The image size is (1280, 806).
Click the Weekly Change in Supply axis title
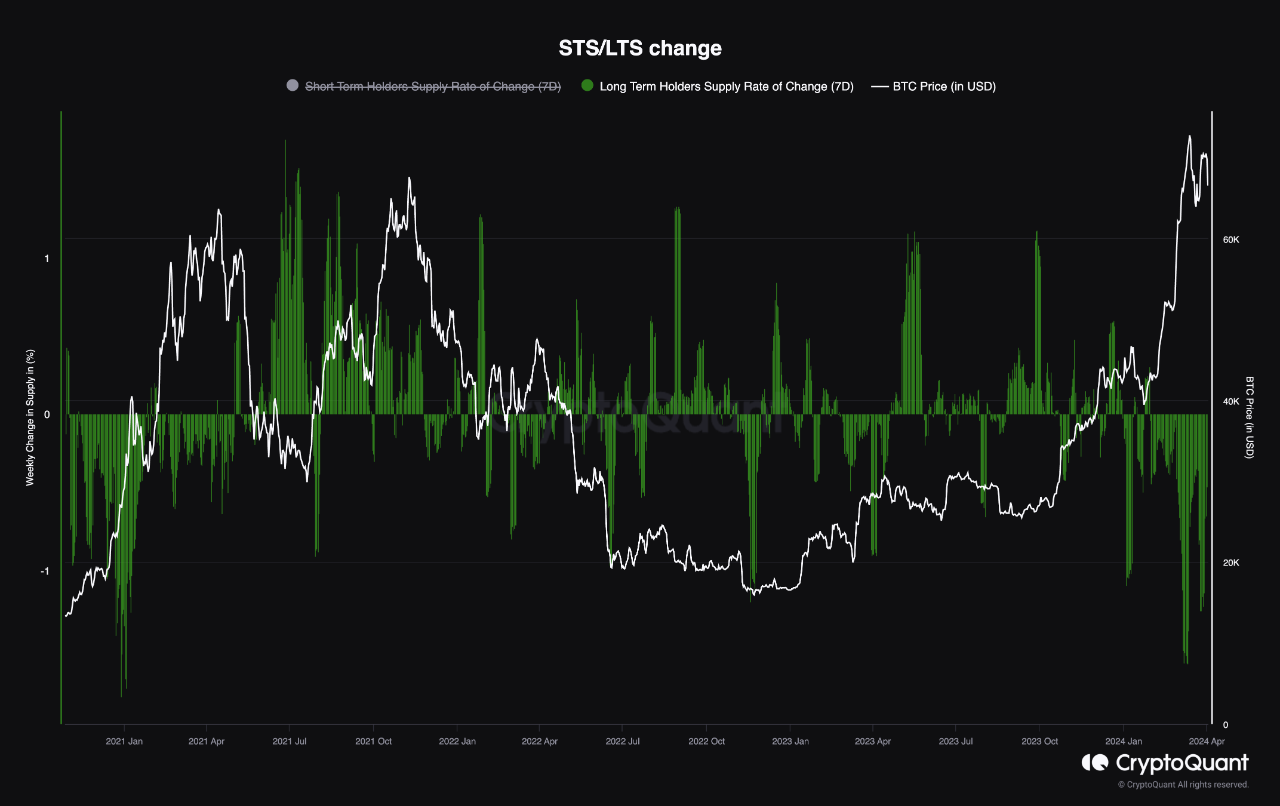tap(30, 413)
